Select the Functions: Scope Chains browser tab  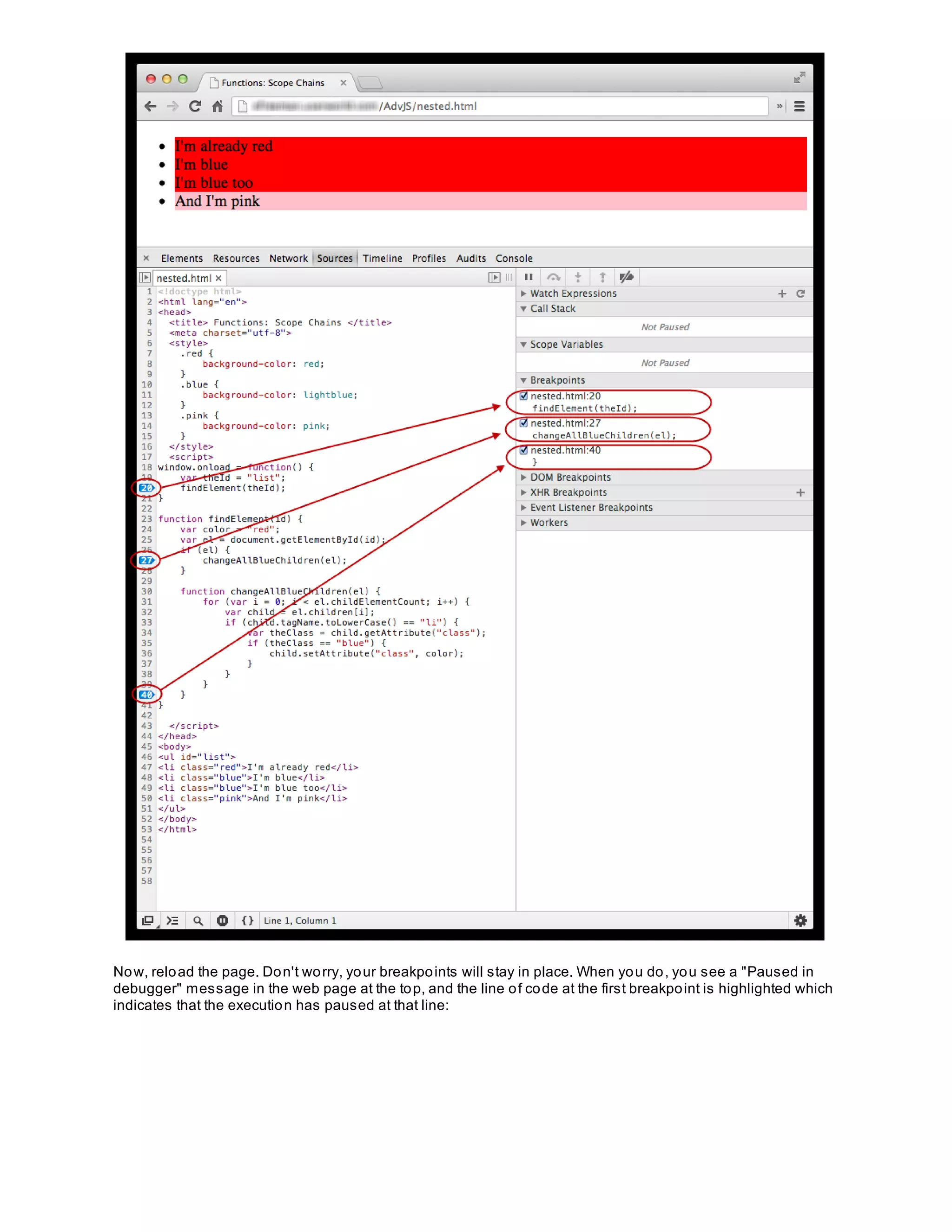click(x=277, y=82)
